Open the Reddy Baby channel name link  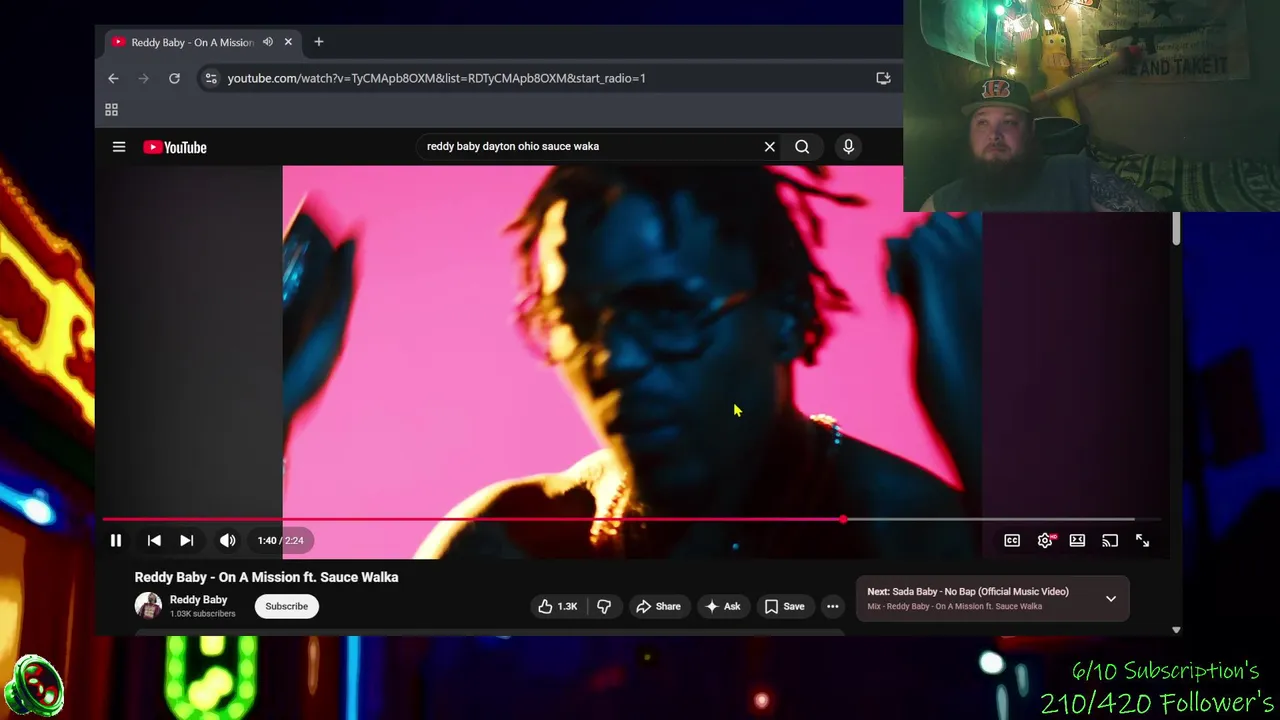(198, 600)
